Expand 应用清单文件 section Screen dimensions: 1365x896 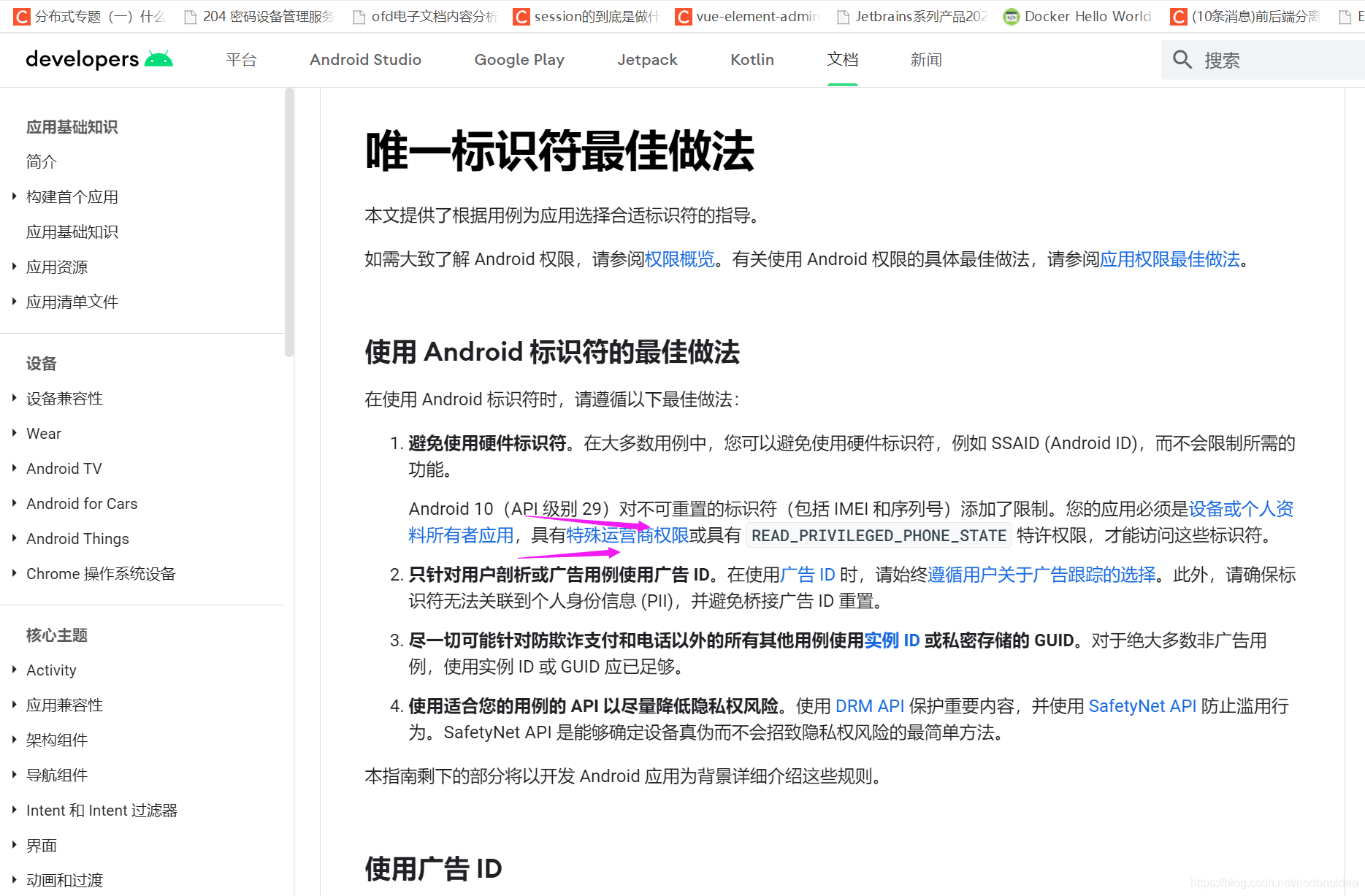click(15, 302)
